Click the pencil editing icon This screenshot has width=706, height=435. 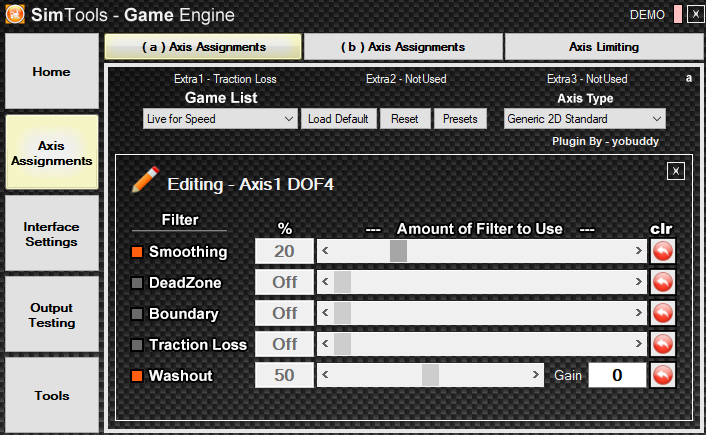tap(145, 179)
